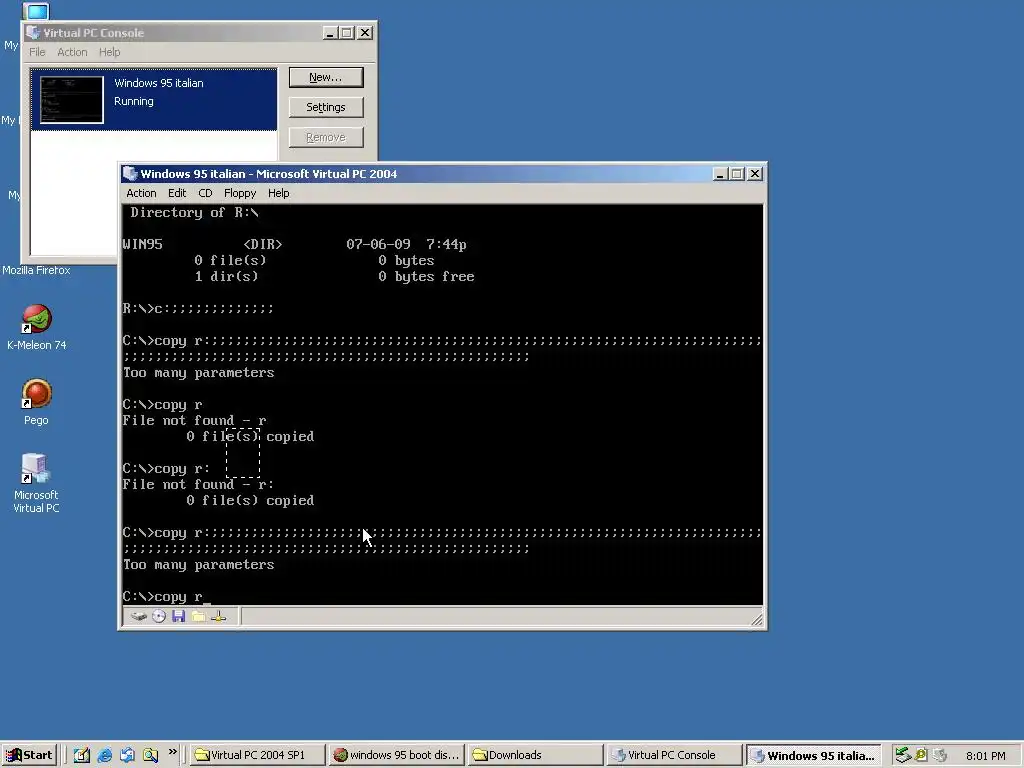Screen dimensions: 1024x768
Task: Open the CD menu
Action: [205, 193]
